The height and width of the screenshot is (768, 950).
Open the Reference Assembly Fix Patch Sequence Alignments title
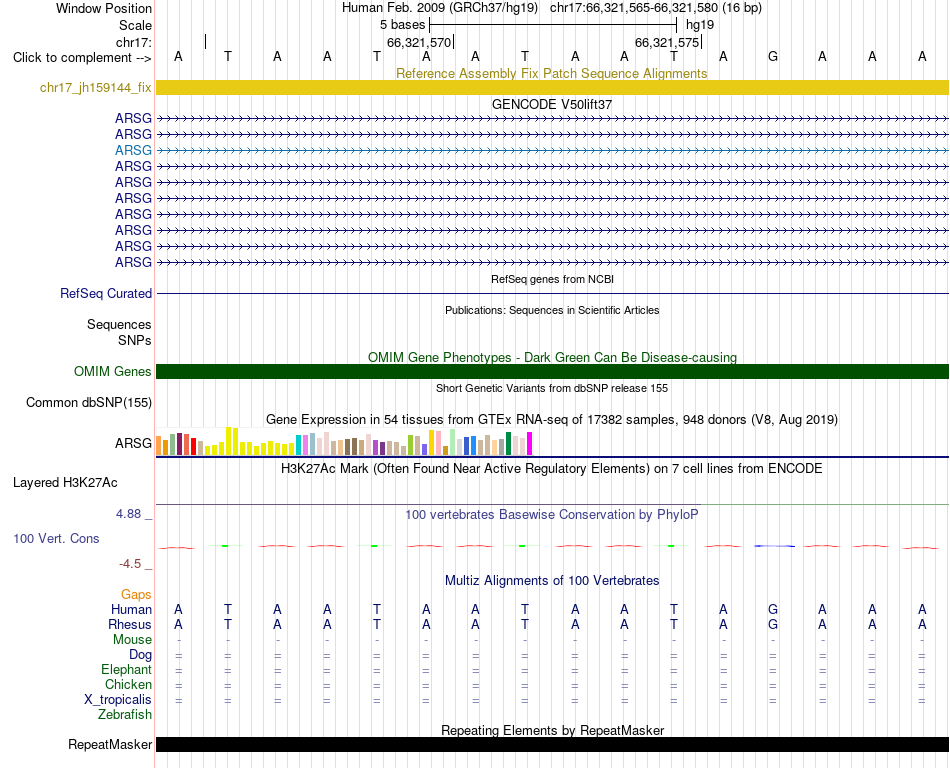point(551,73)
